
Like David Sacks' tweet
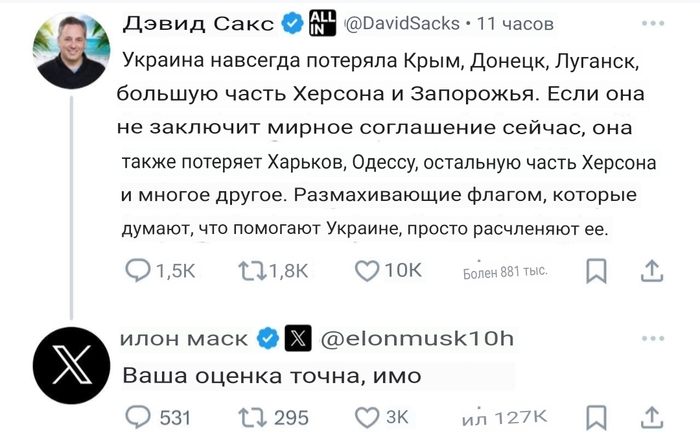(370, 271)
